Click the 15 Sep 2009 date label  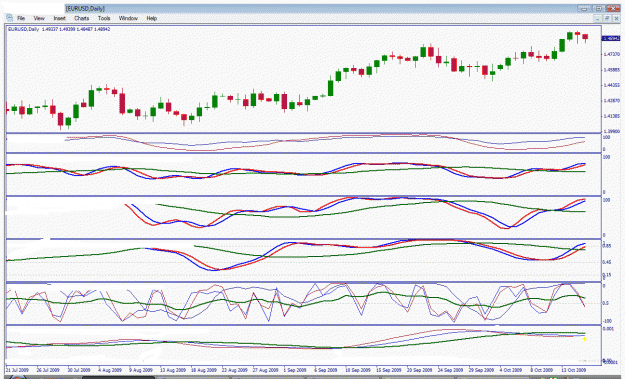pos(389,370)
